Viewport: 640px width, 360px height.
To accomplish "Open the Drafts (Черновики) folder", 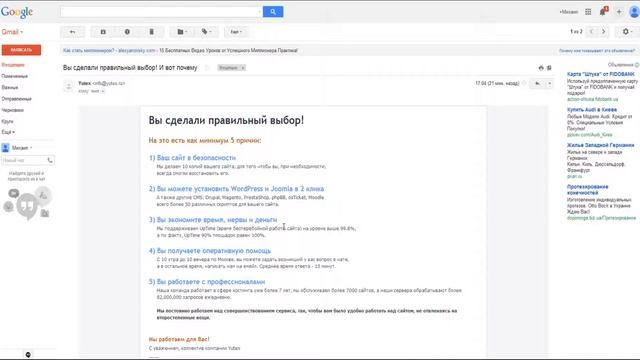I will pyautogui.click(x=13, y=110).
